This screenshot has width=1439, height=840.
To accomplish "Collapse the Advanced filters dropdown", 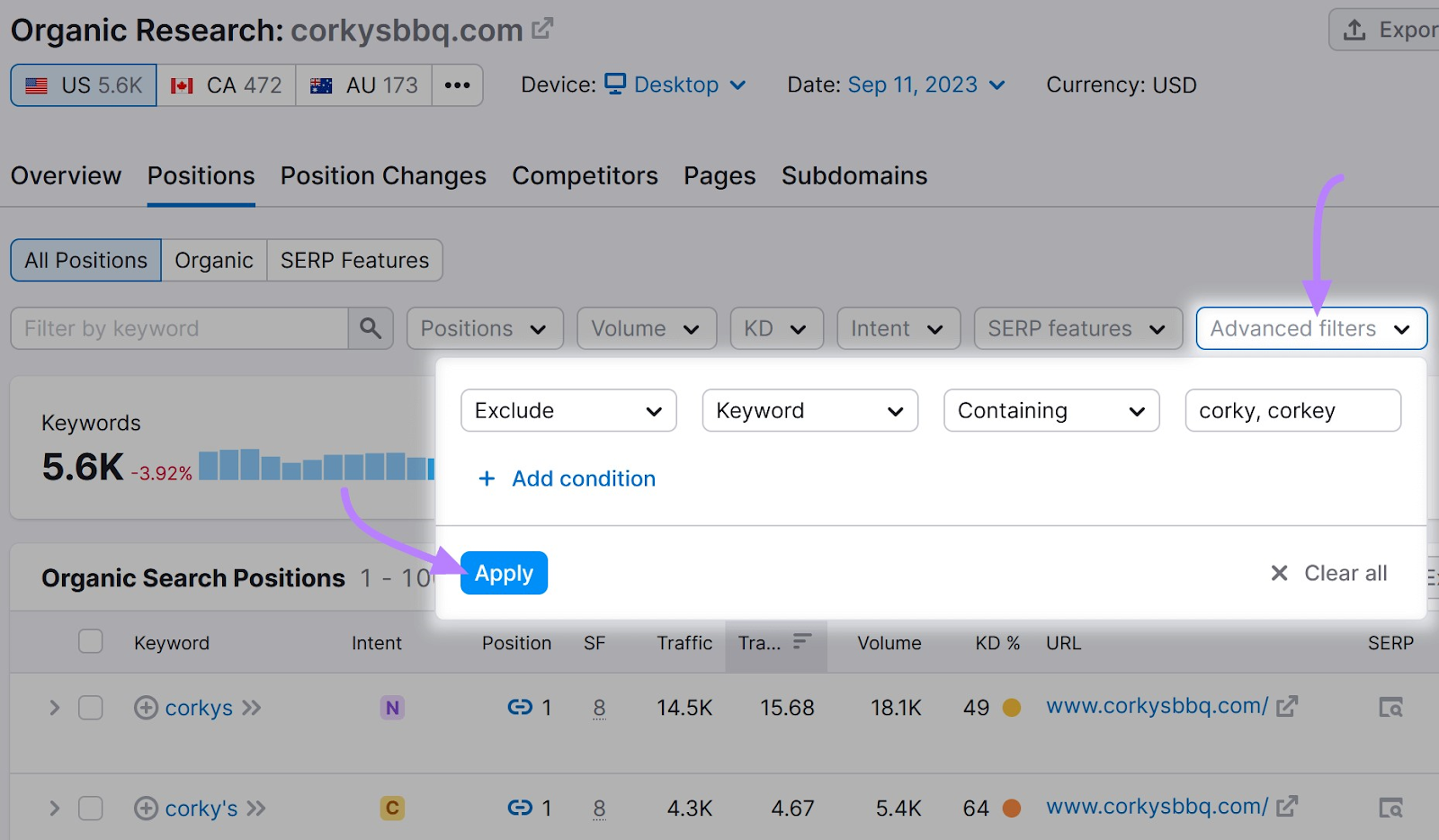I will click(1311, 328).
